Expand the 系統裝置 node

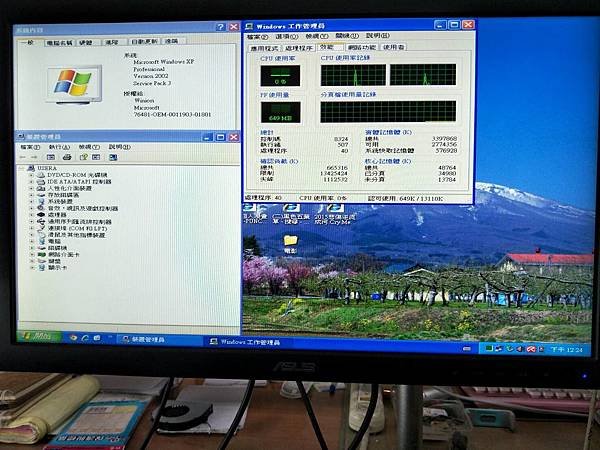point(32,201)
